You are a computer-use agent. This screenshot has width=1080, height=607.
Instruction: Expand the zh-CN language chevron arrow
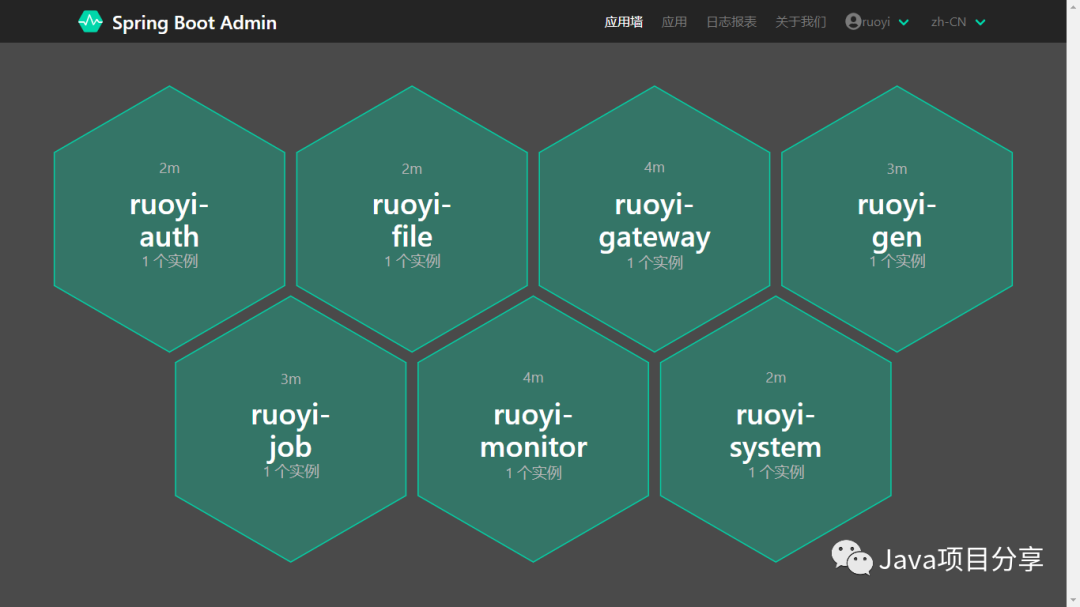click(980, 23)
